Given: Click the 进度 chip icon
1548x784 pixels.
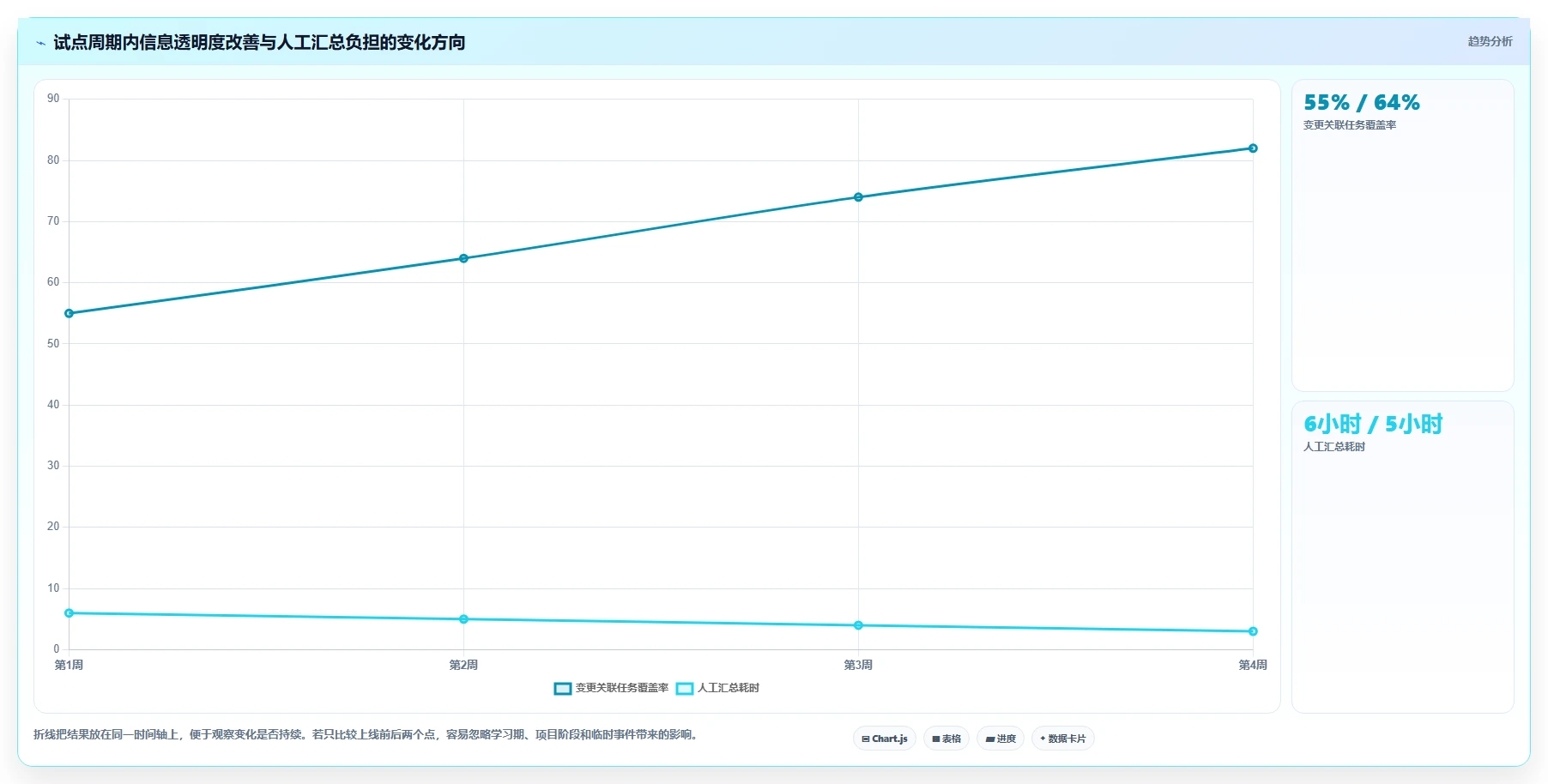Looking at the screenshot, I should [990, 739].
